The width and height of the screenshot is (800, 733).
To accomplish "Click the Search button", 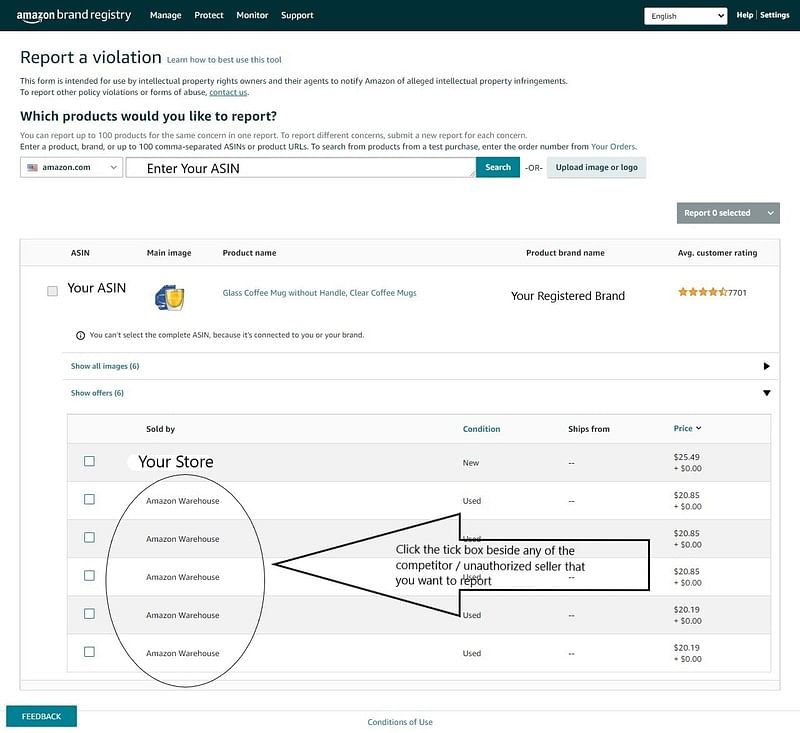I will (x=498, y=167).
